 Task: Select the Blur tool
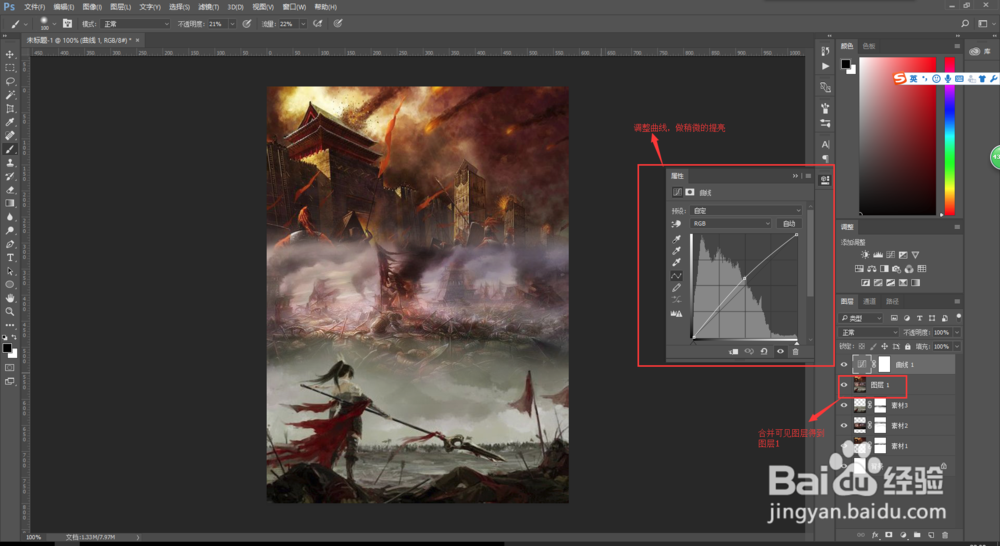tap(10, 217)
